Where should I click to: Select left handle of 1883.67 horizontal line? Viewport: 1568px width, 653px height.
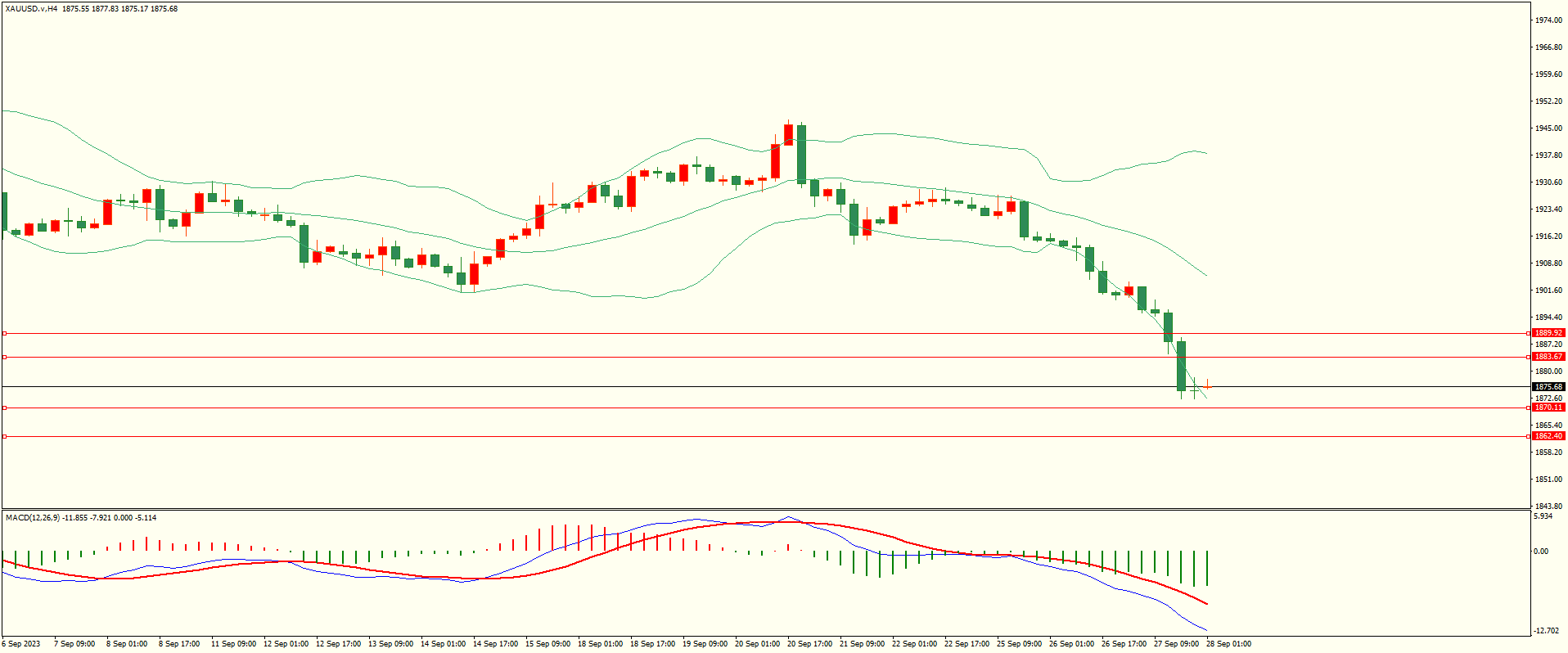[x=4, y=357]
